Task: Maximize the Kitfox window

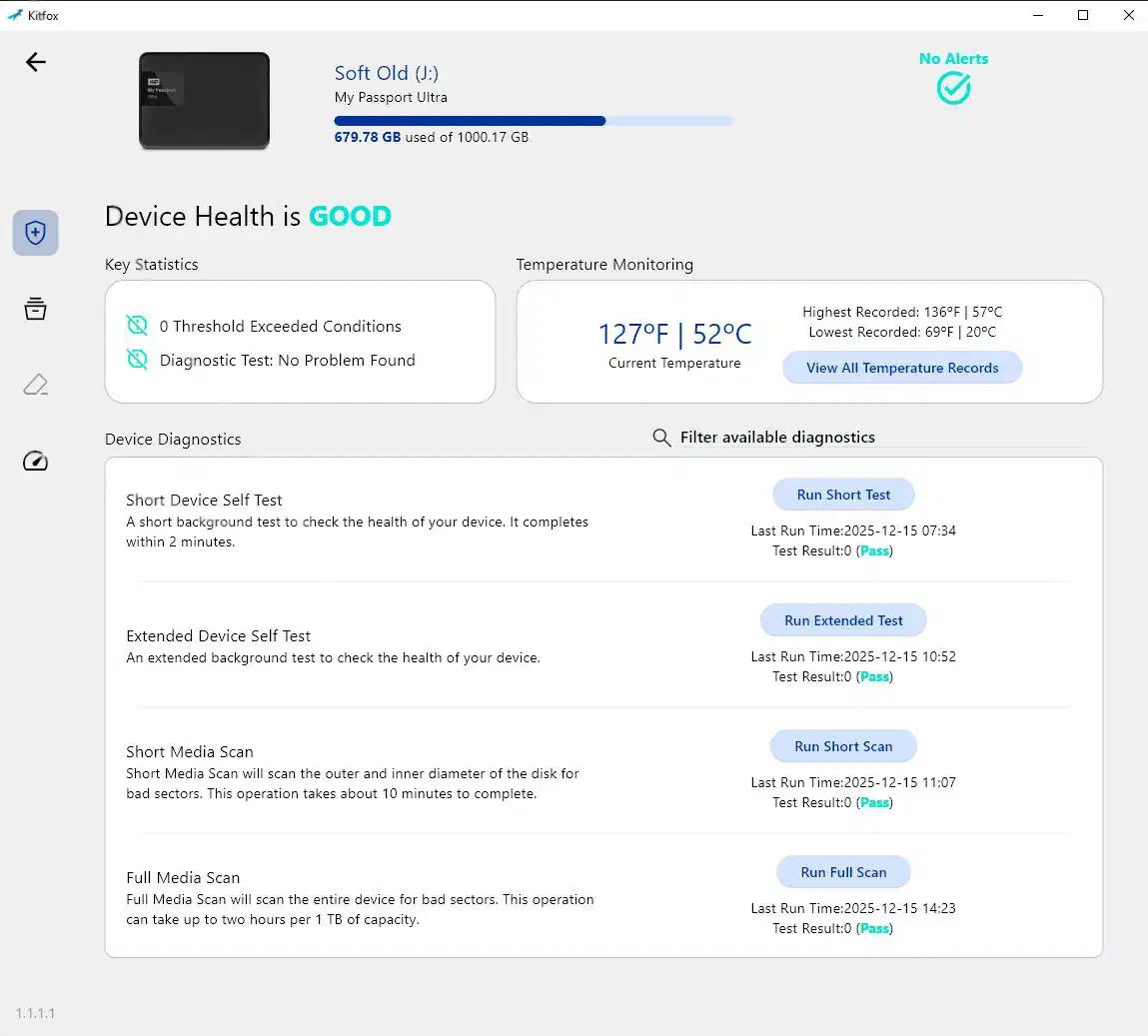Action: pyautogui.click(x=1083, y=15)
